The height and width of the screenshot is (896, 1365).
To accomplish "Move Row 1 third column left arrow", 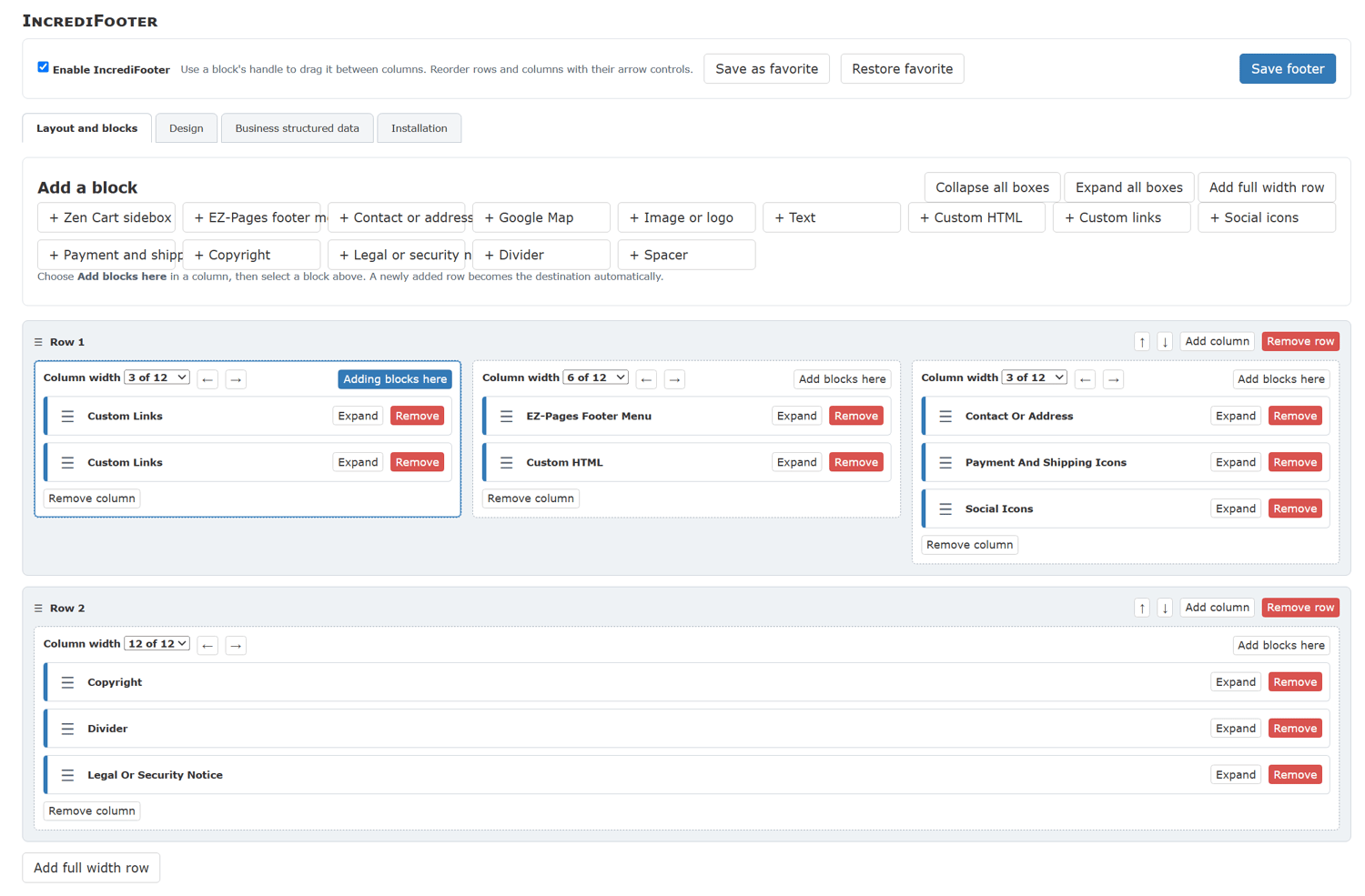I will 1085,379.
